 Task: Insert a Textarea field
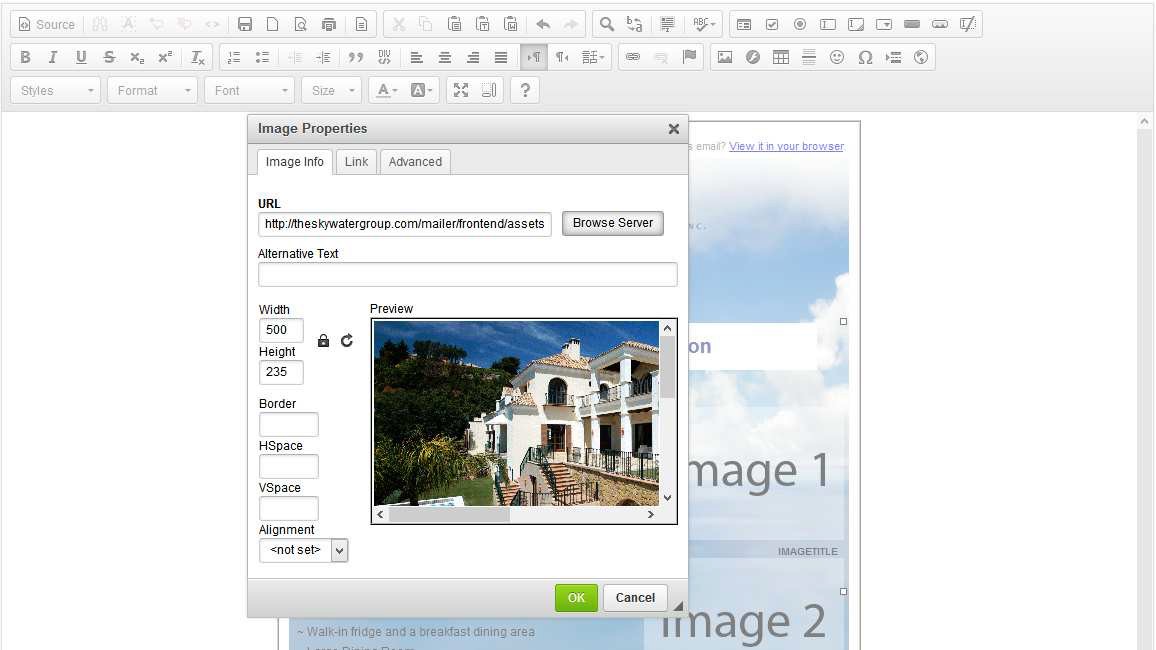pos(856,24)
